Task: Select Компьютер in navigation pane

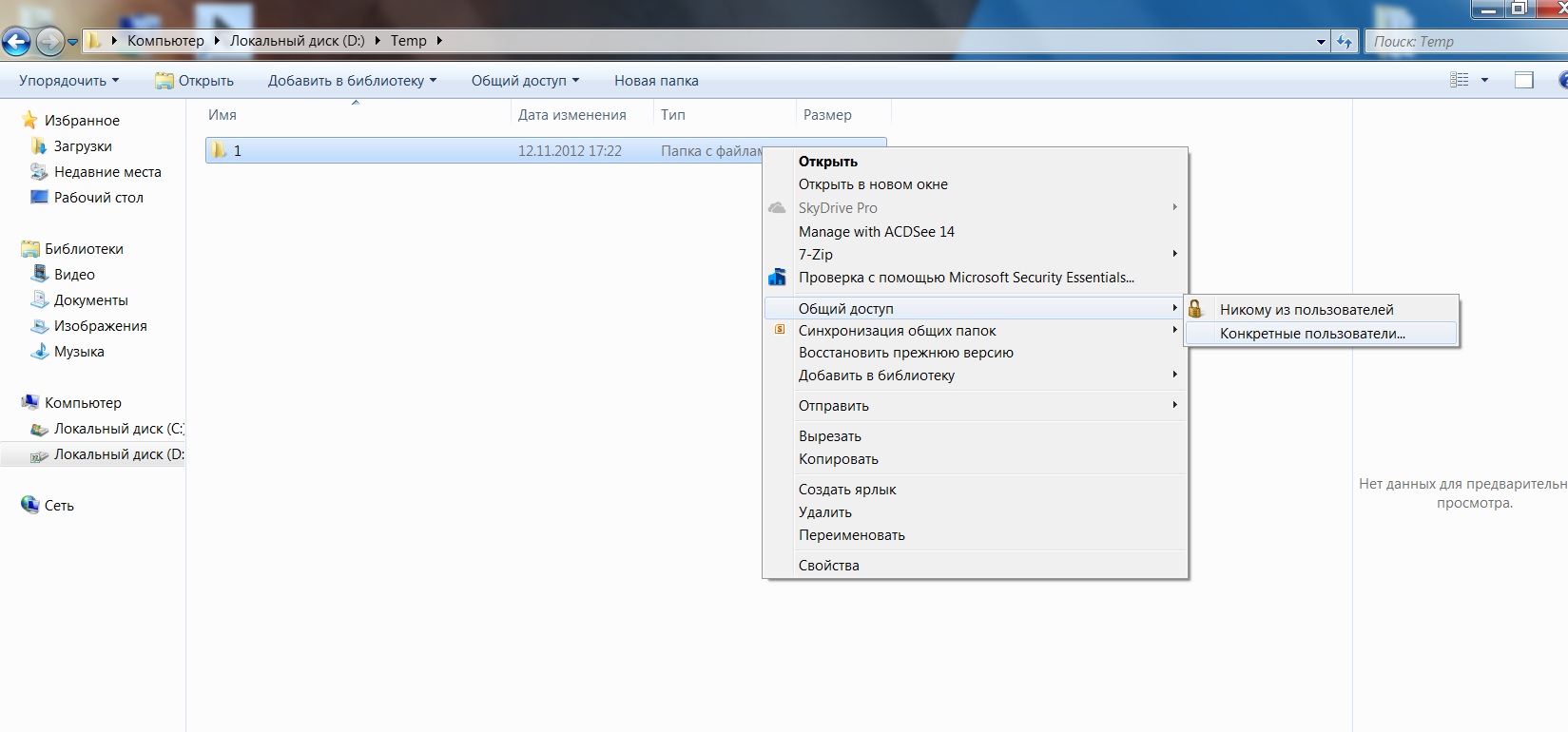Action: [x=83, y=403]
